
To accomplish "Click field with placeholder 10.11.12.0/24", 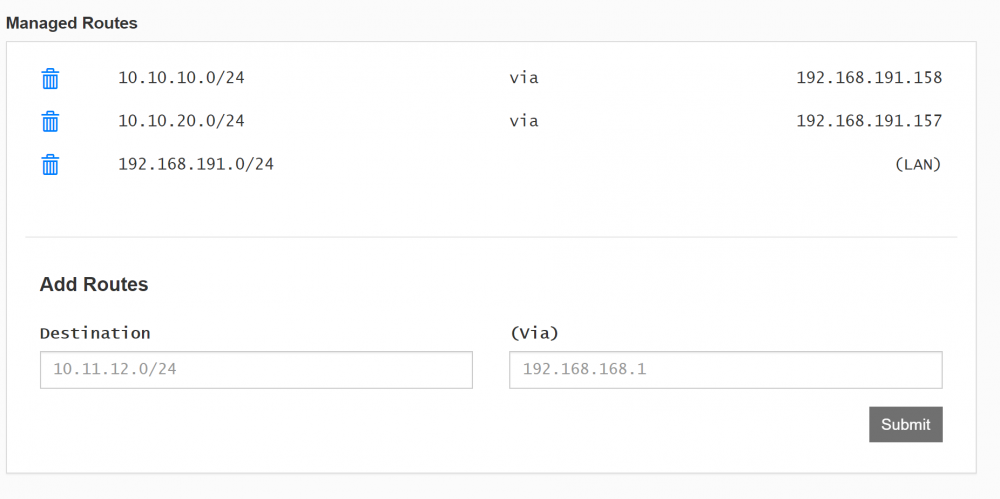I will click(256, 369).
